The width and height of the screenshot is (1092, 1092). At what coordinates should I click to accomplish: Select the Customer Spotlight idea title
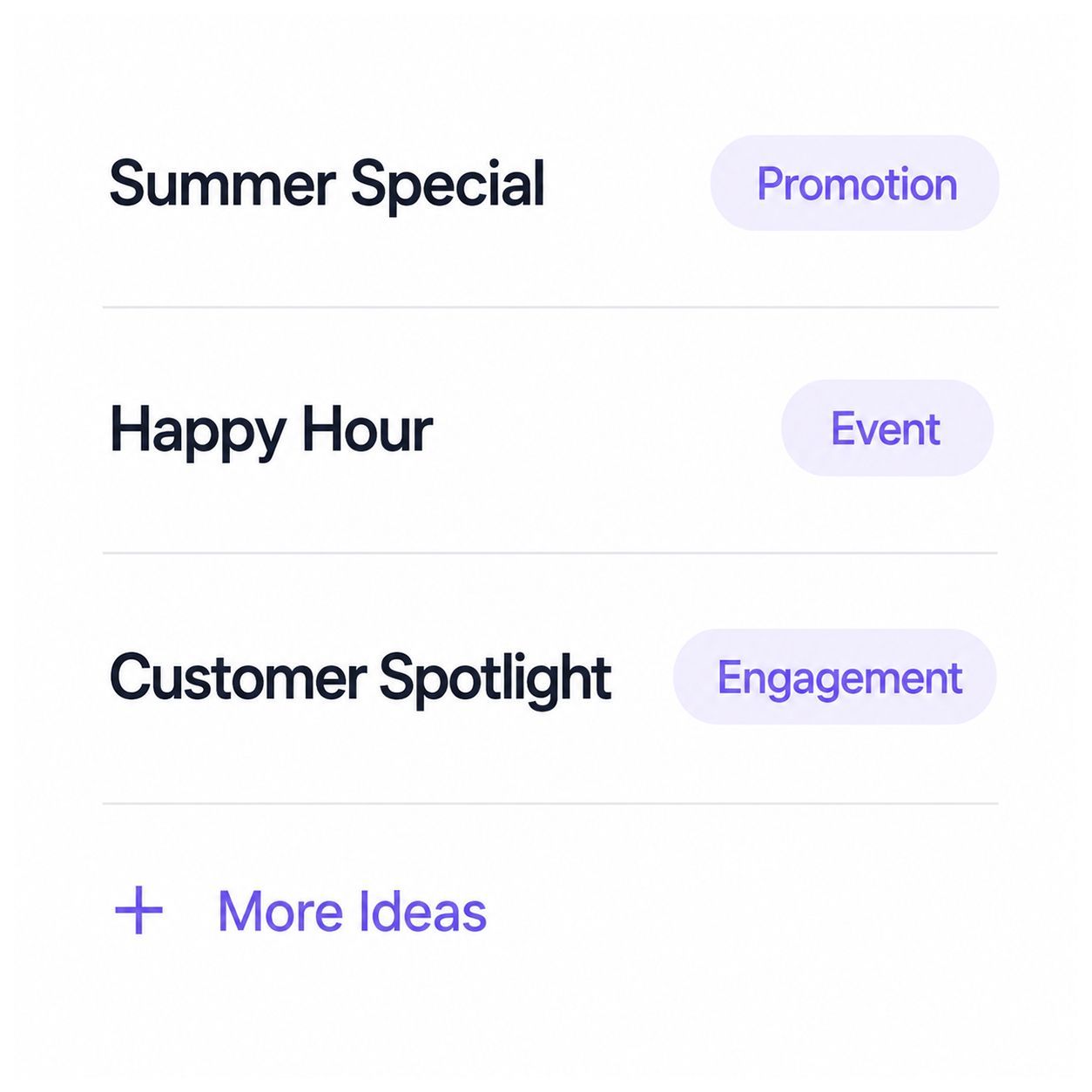[x=361, y=677]
